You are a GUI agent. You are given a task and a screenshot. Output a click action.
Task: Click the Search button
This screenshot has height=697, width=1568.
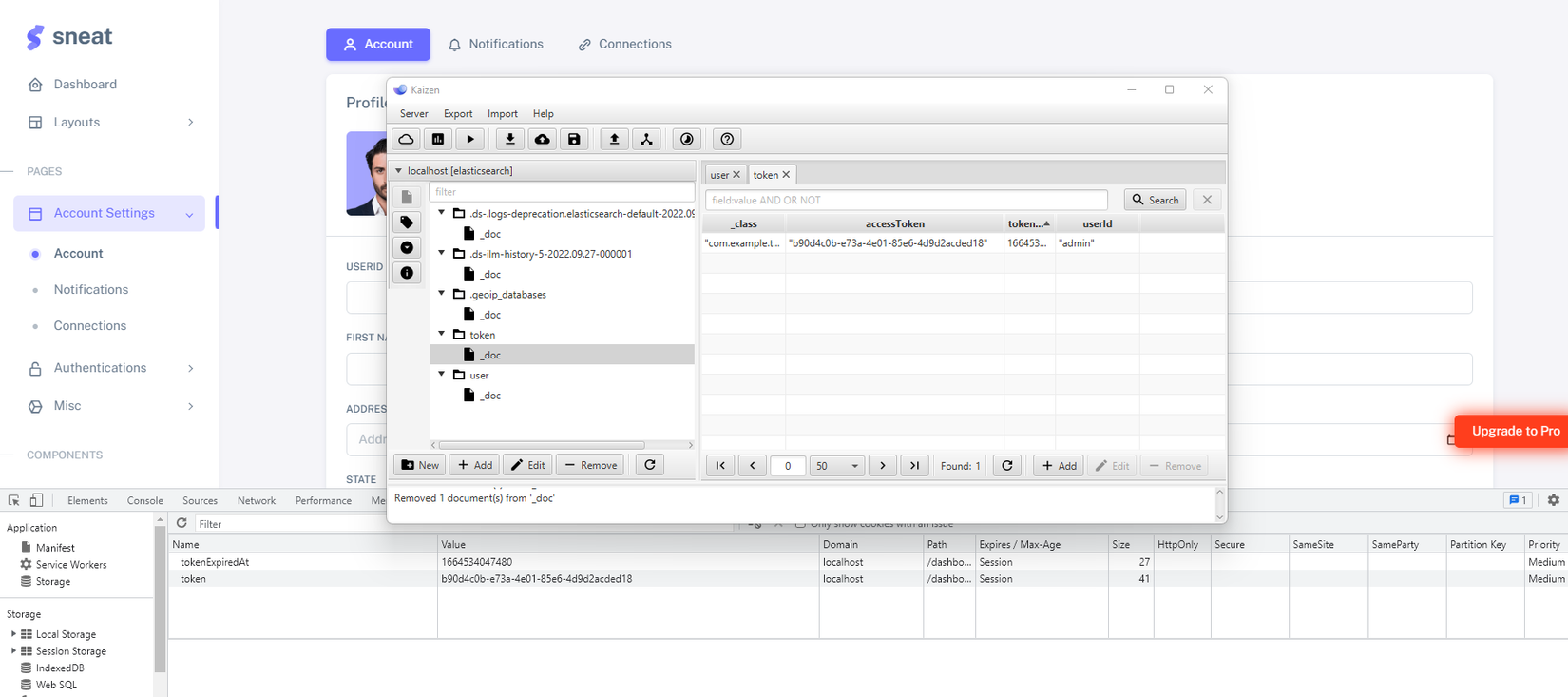[1155, 200]
